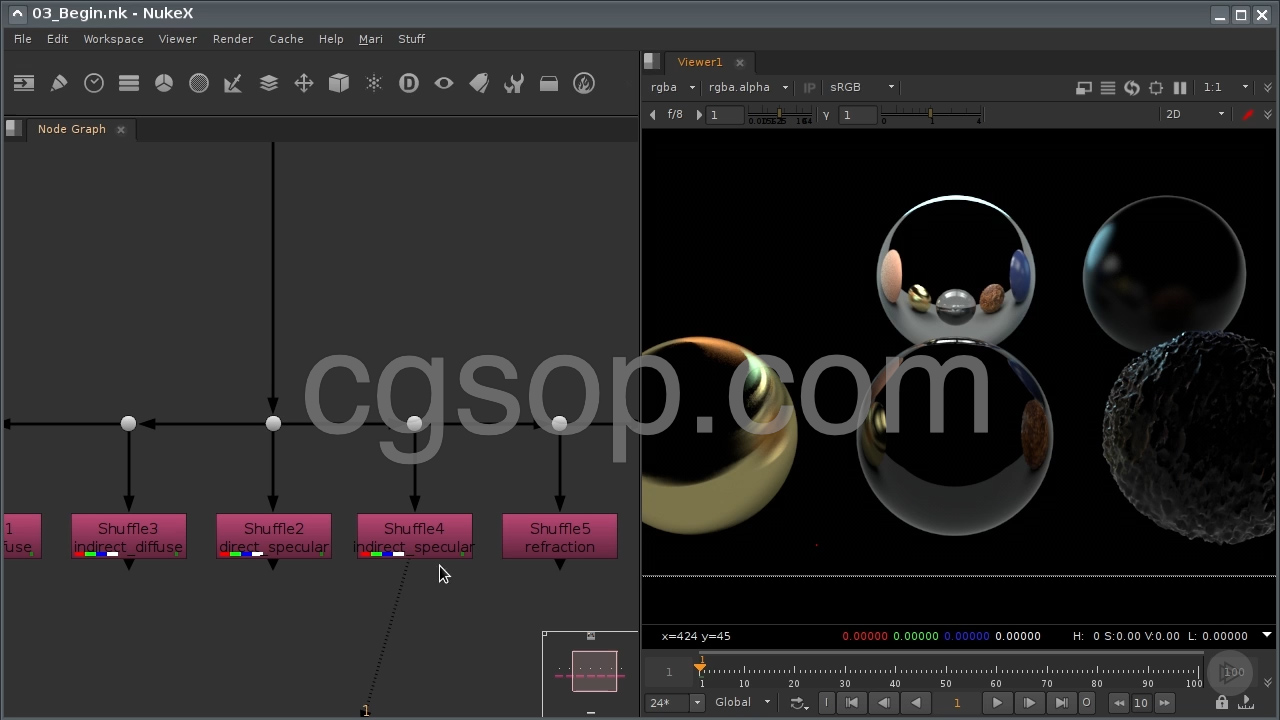1280x720 pixels.
Task: Open the Image nodes toolbar menu
Action: point(23,84)
